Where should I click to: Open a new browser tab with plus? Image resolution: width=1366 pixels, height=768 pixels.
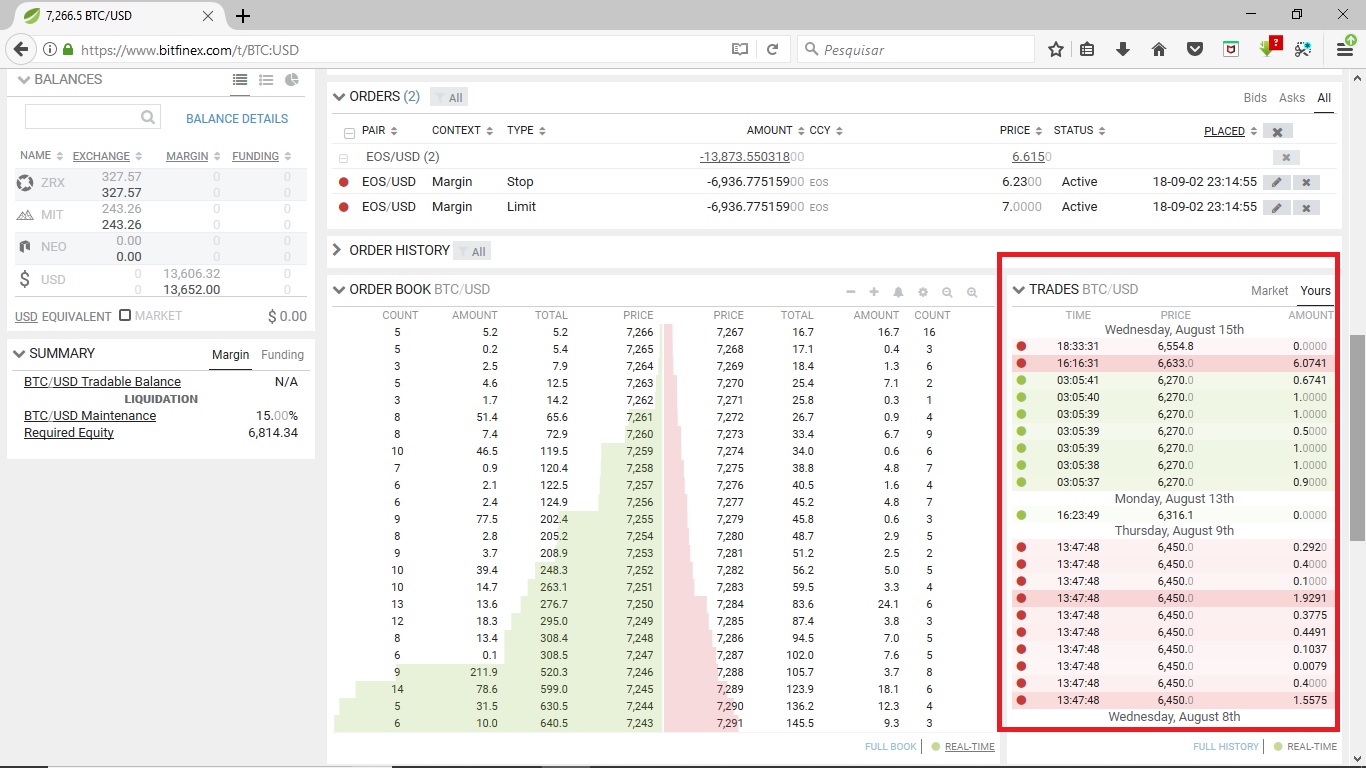243,16
